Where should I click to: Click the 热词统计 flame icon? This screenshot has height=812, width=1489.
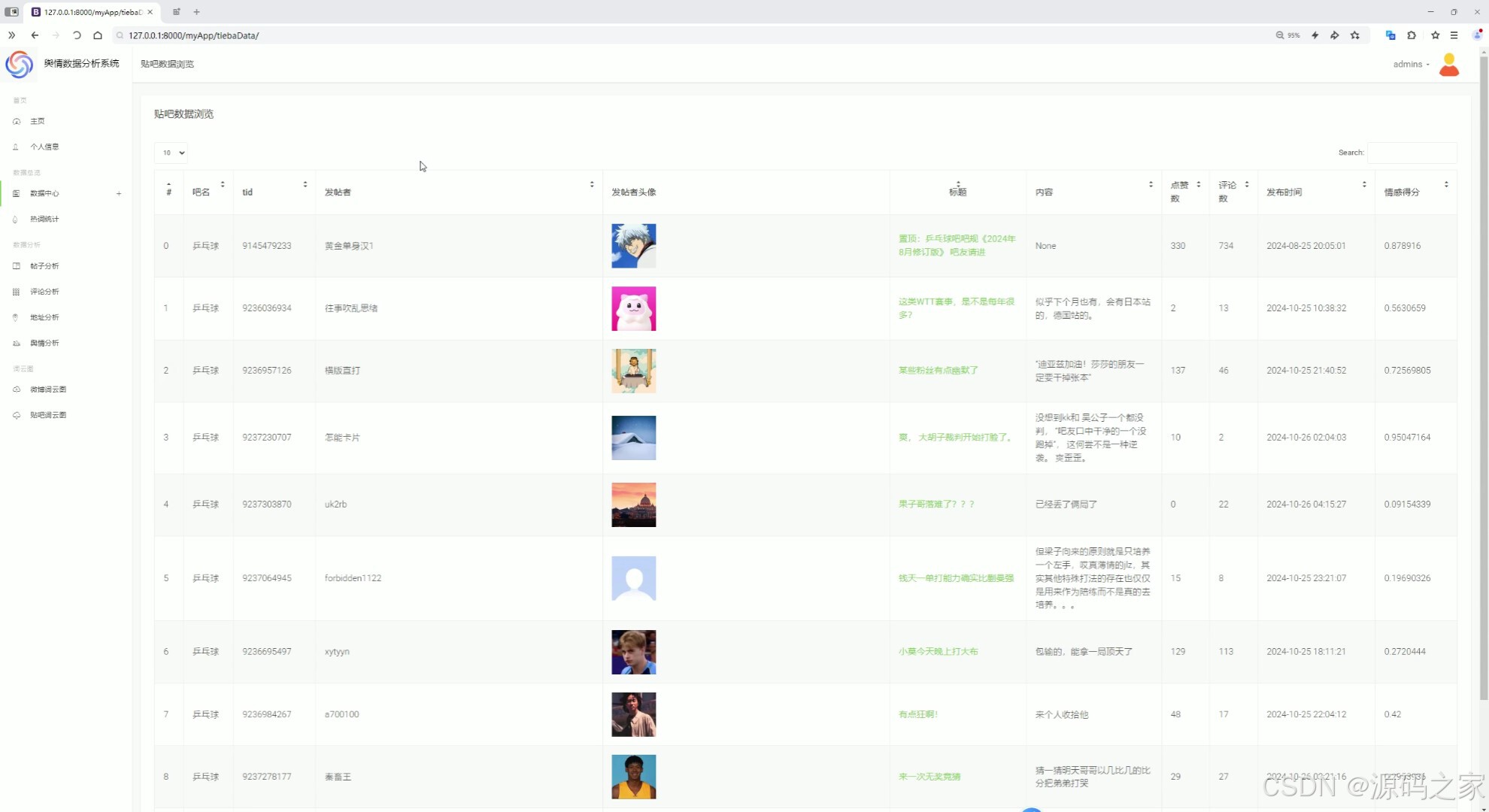coord(16,220)
